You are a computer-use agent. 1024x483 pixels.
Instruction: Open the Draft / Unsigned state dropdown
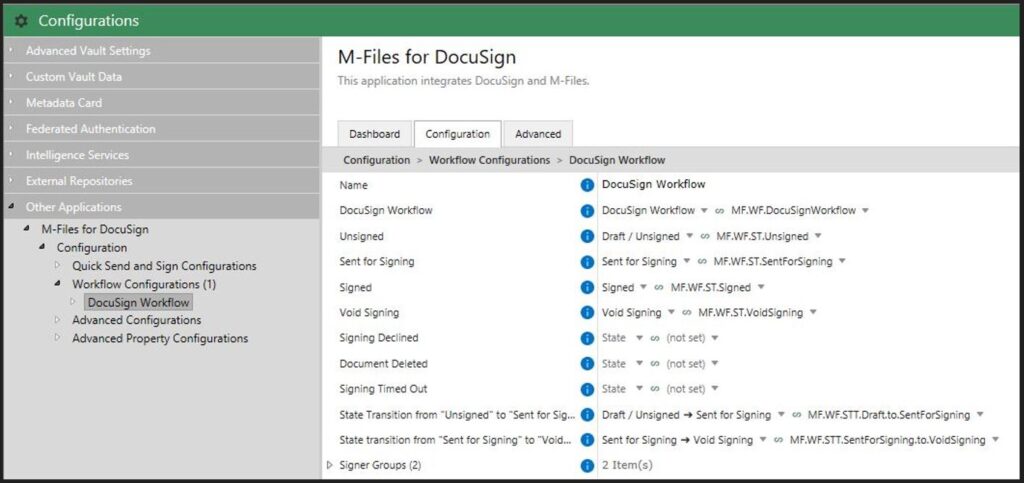point(688,237)
